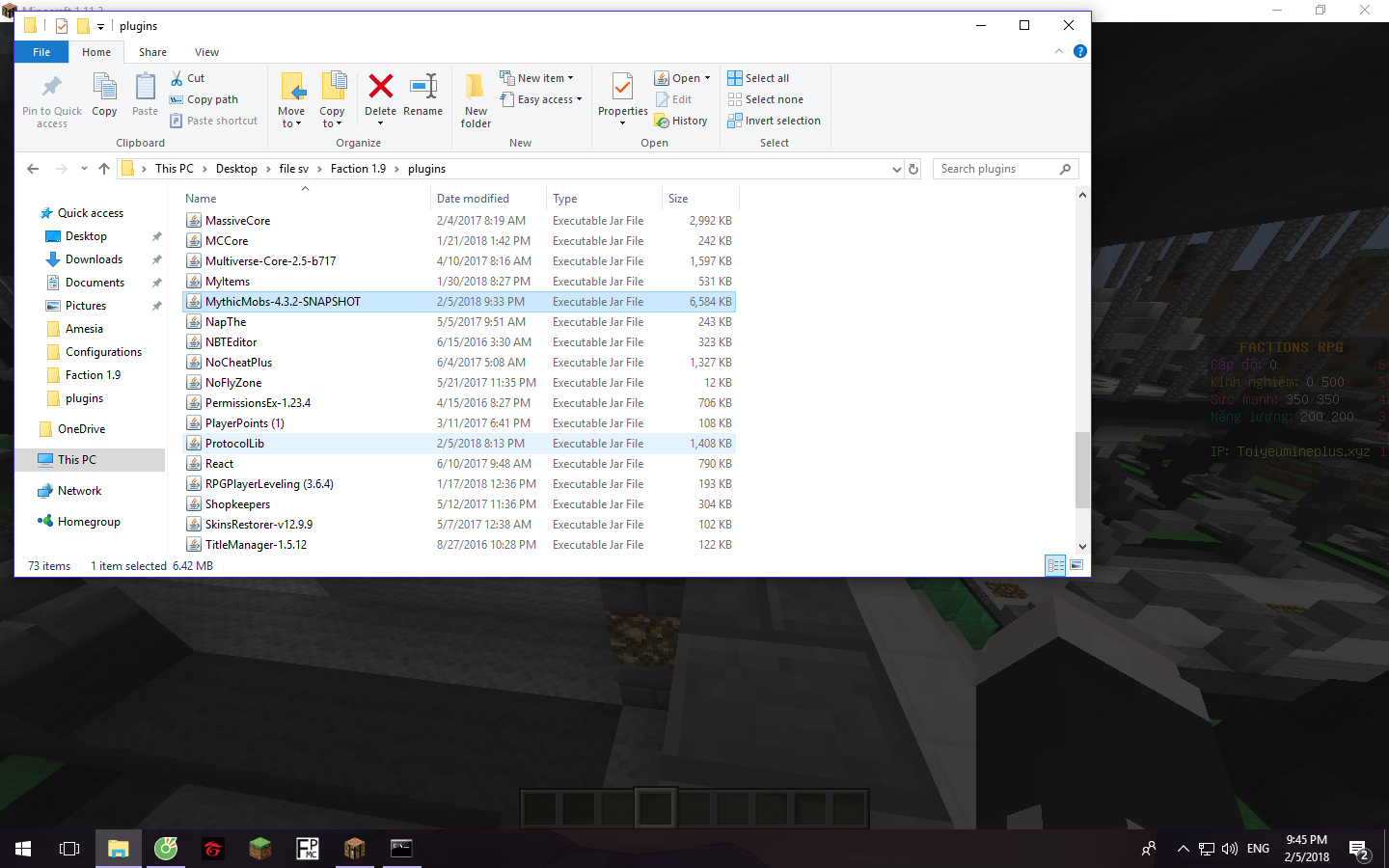Screen dimensions: 1389x868
Task: Sort files by the Name column header
Action: (x=306, y=199)
